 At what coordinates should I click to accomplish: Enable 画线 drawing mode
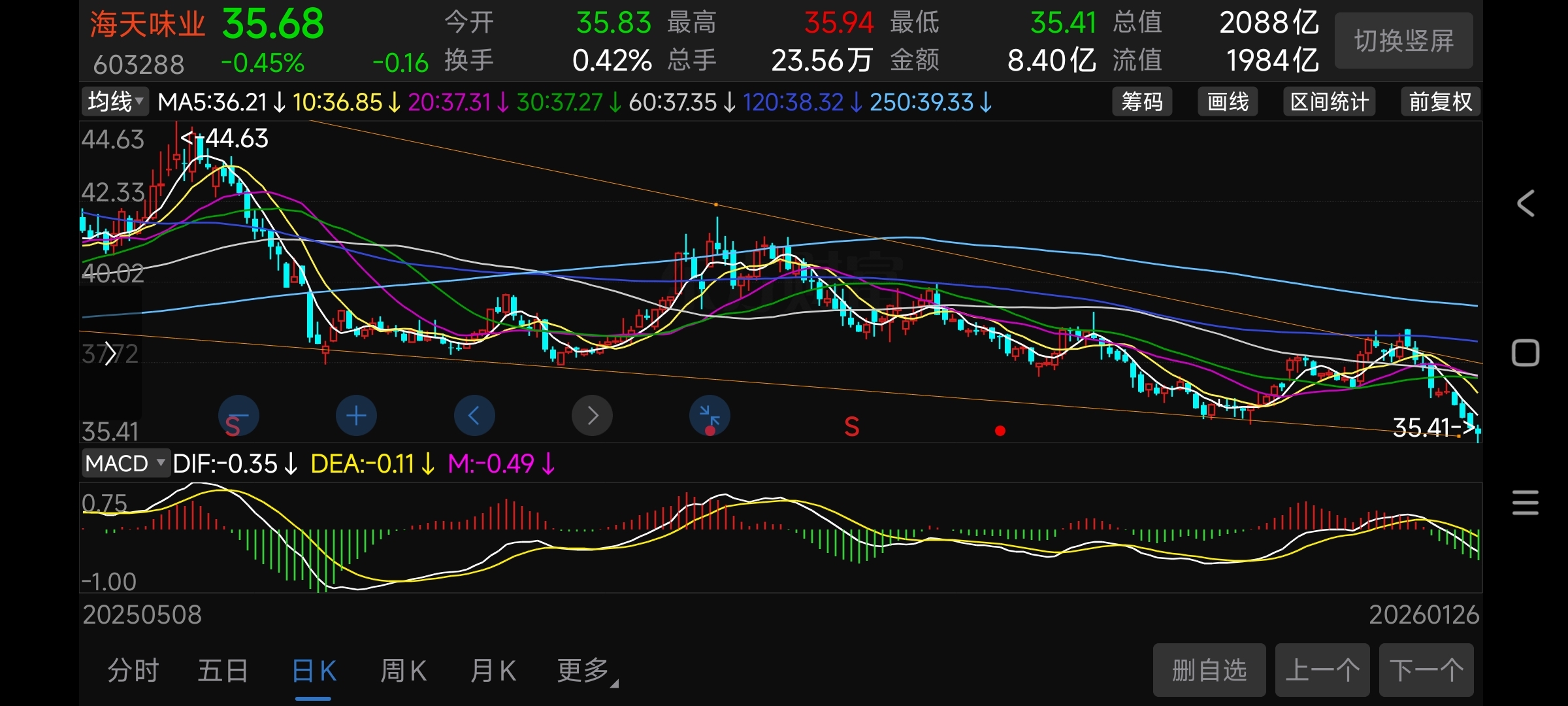pyautogui.click(x=1227, y=102)
